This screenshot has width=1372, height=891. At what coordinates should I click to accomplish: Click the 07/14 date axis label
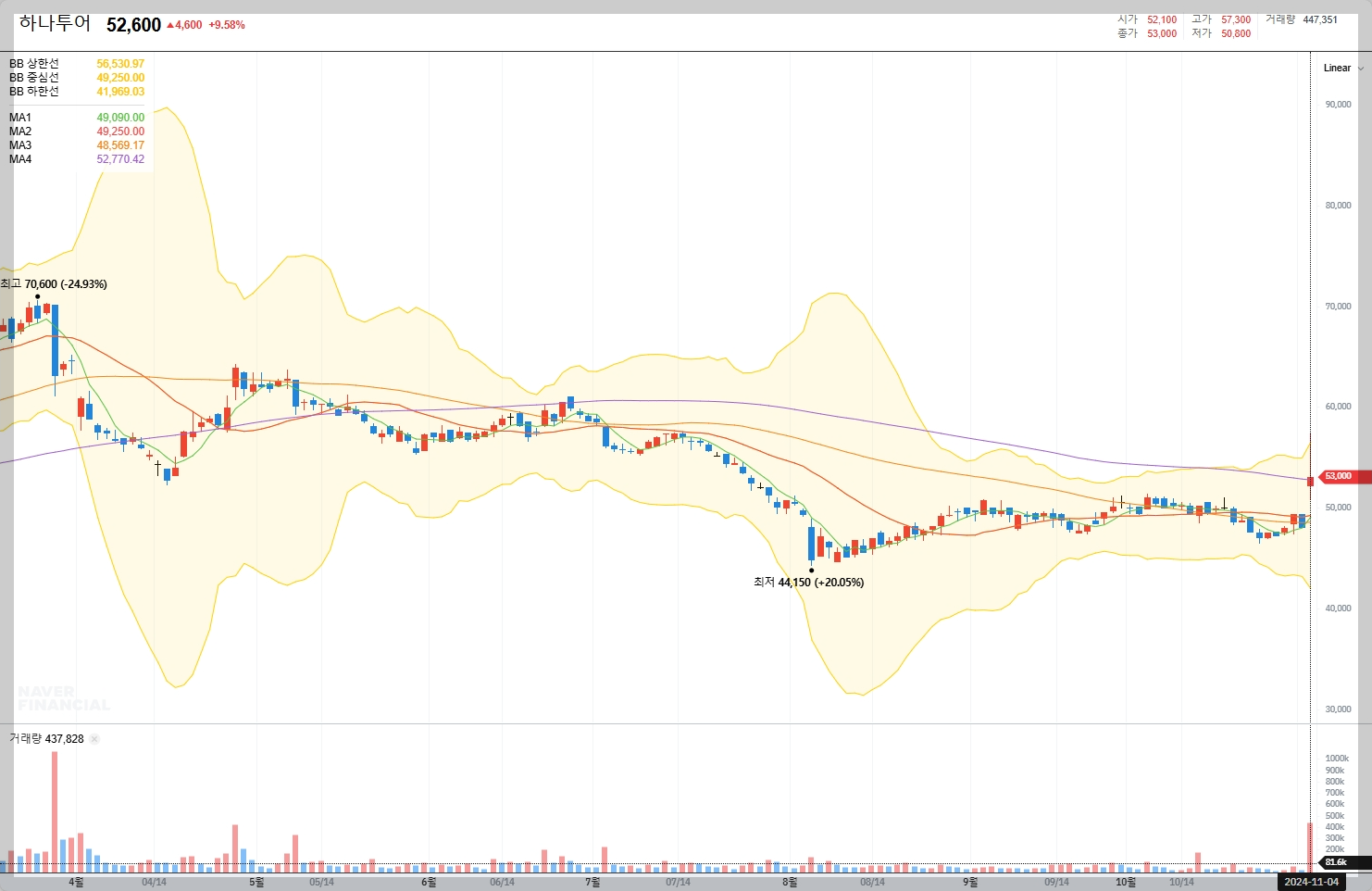coord(678,882)
